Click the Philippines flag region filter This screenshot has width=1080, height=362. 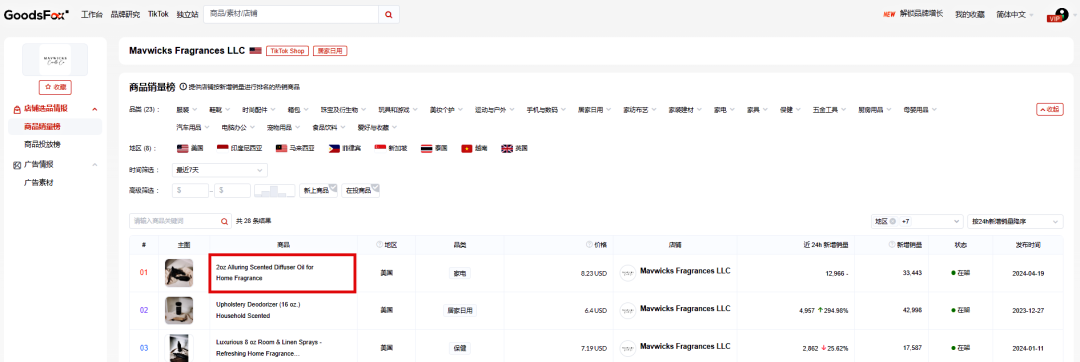(x=335, y=148)
